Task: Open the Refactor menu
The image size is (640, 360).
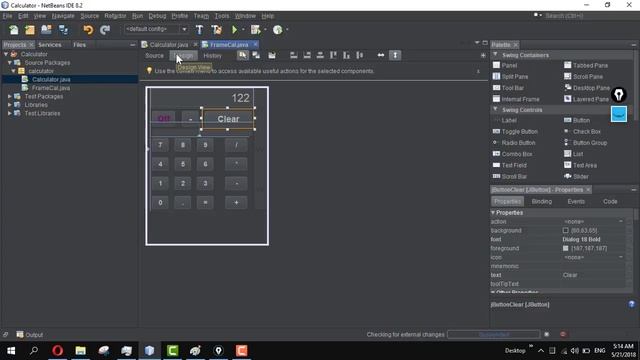Action: (115, 16)
